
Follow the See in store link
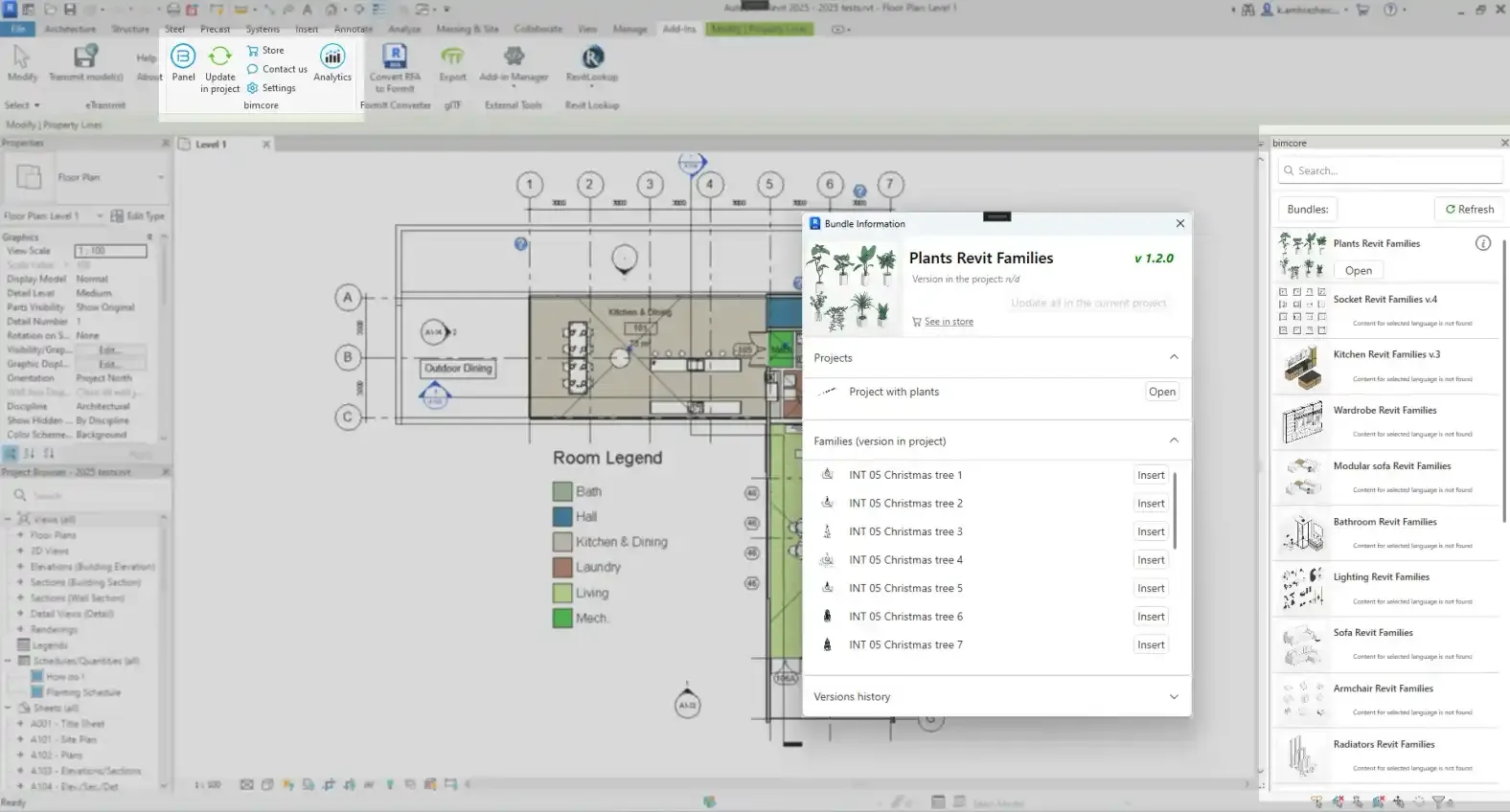tap(949, 322)
